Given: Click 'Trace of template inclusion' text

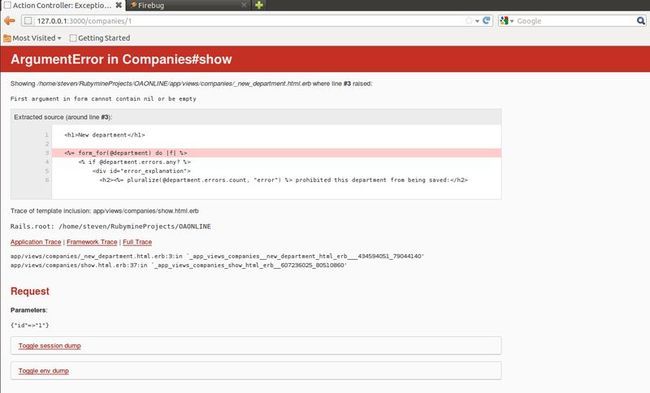Looking at the screenshot, I should click(104, 211).
